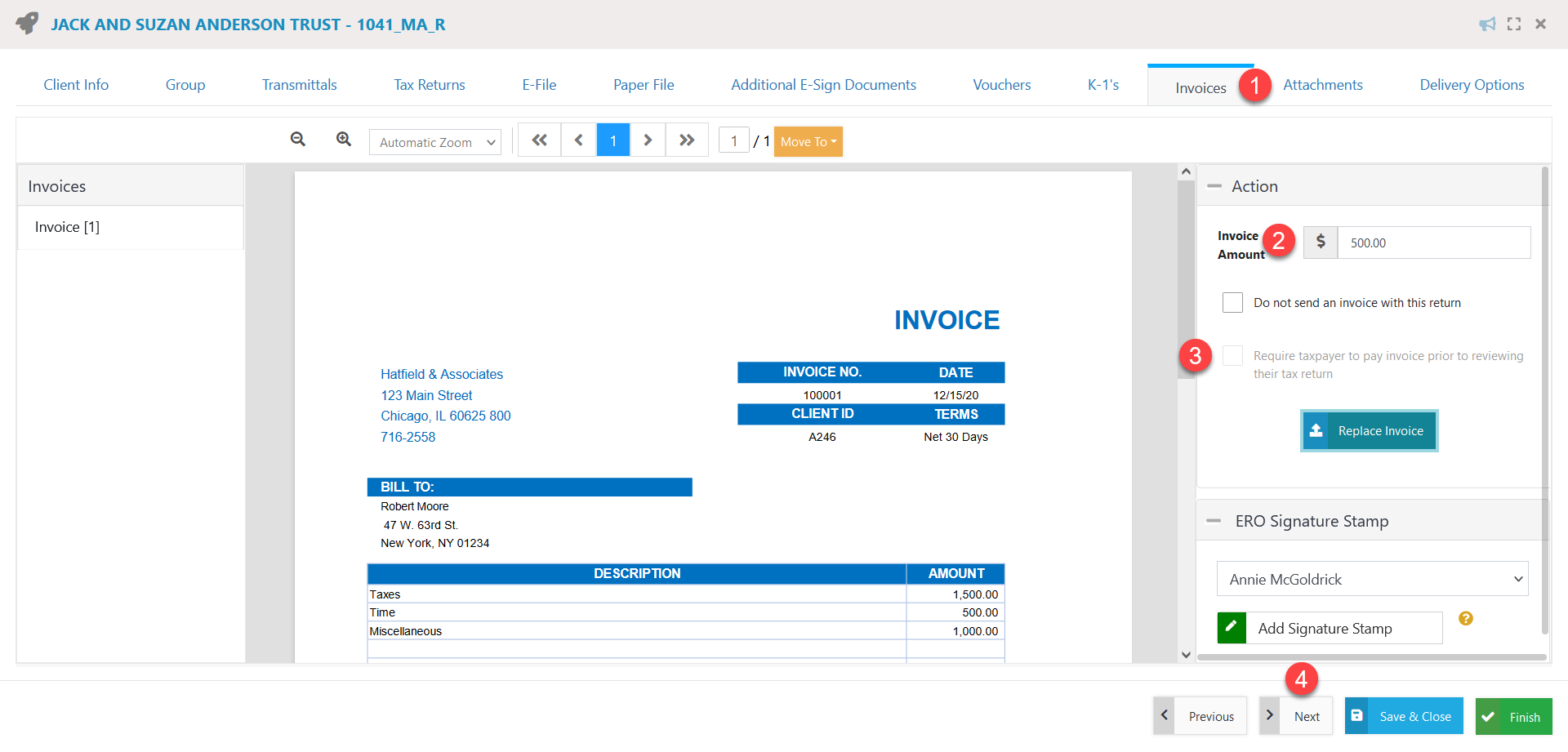
Task: Zoom out the invoice preview
Action: click(x=297, y=140)
